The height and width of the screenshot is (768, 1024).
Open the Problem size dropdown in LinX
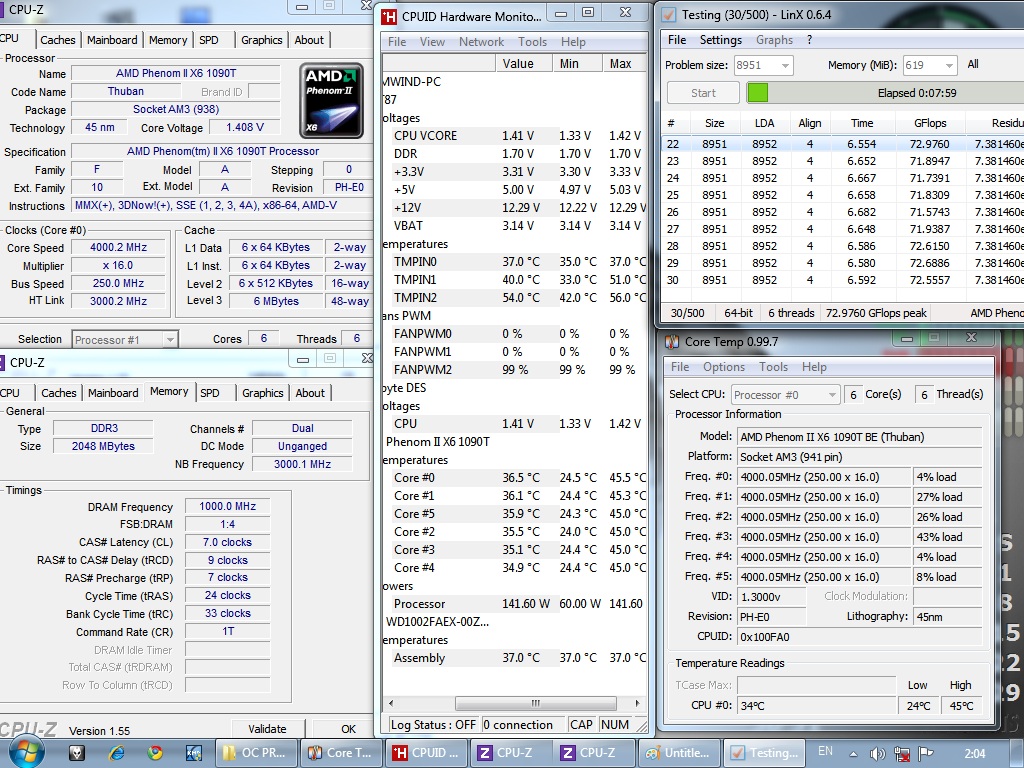pos(783,65)
